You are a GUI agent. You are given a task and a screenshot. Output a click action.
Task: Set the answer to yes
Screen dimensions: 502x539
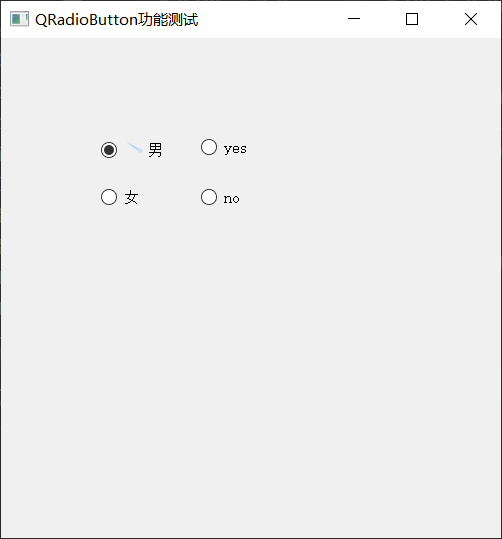tap(209, 147)
